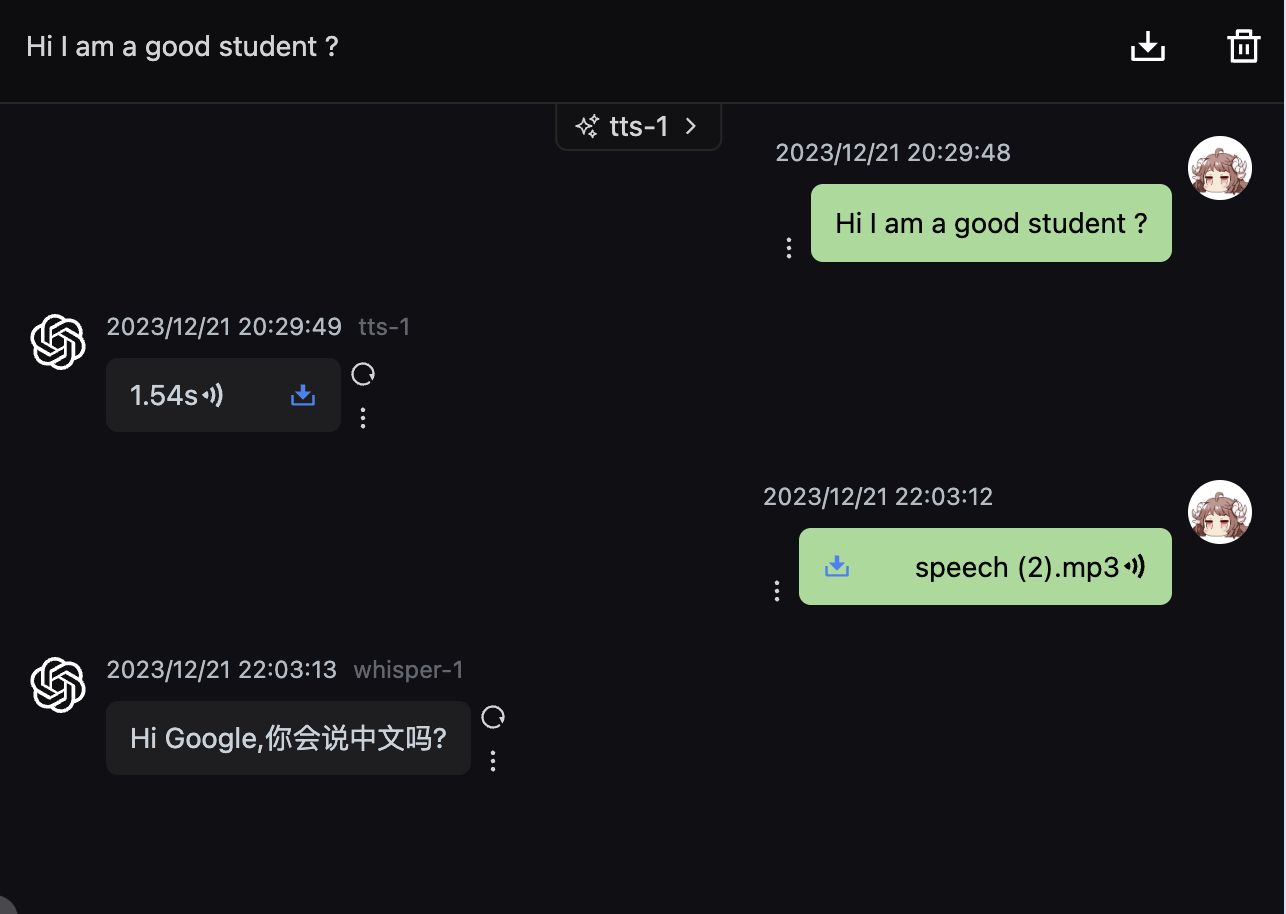This screenshot has width=1286, height=914.
Task: Open options menu beside speech (2).mp3 message
Action: click(777, 591)
